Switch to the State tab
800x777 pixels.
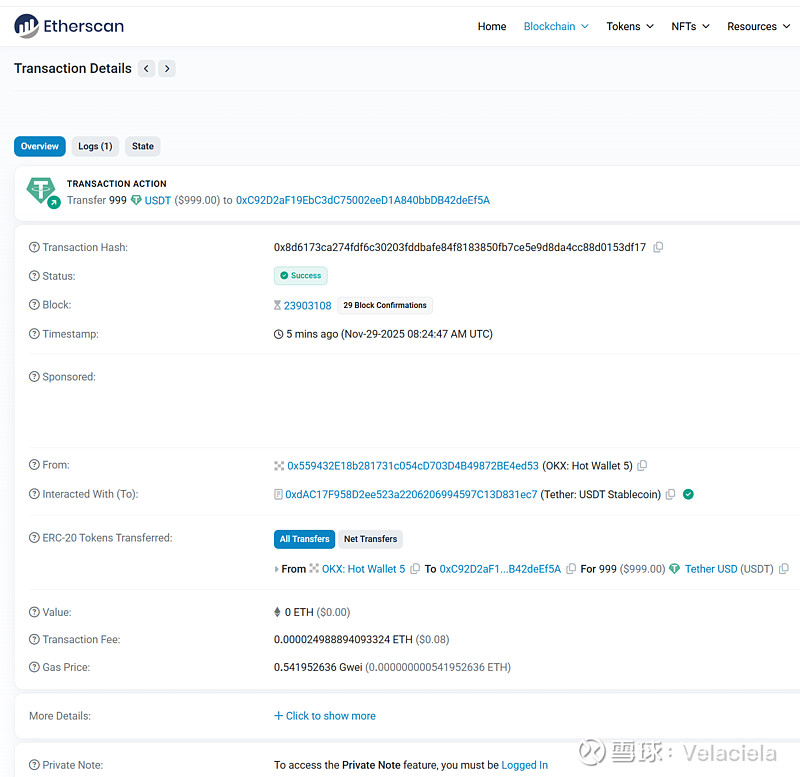click(143, 146)
